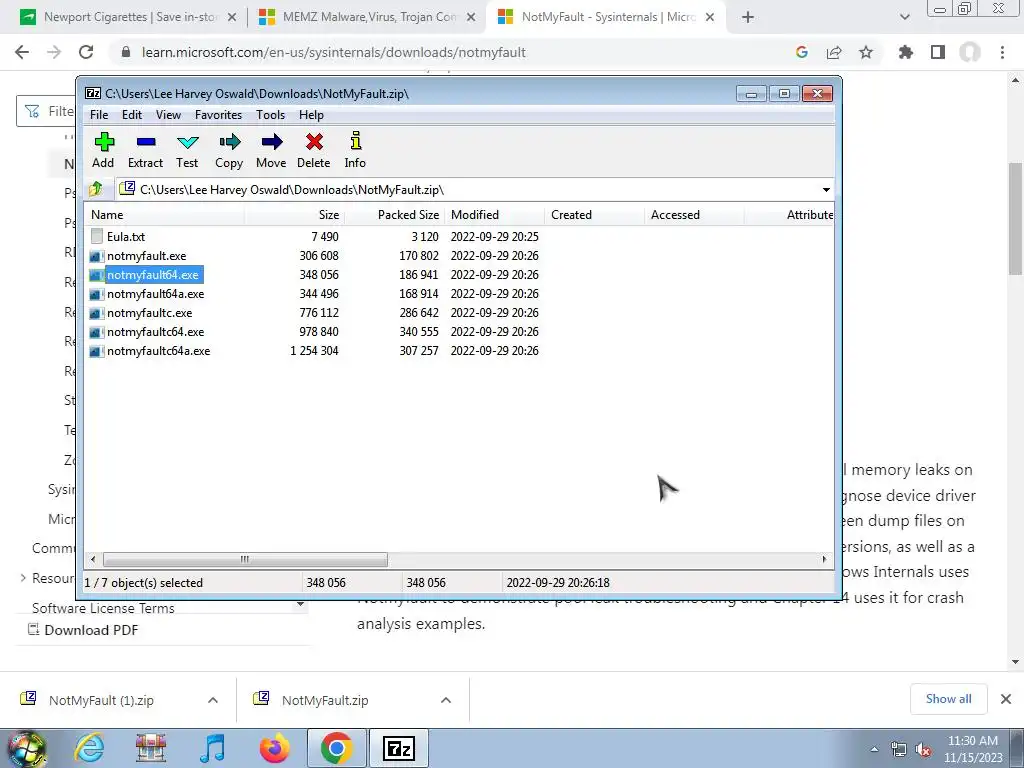
Task: Click the Chrome address bar URL
Action: (333, 52)
